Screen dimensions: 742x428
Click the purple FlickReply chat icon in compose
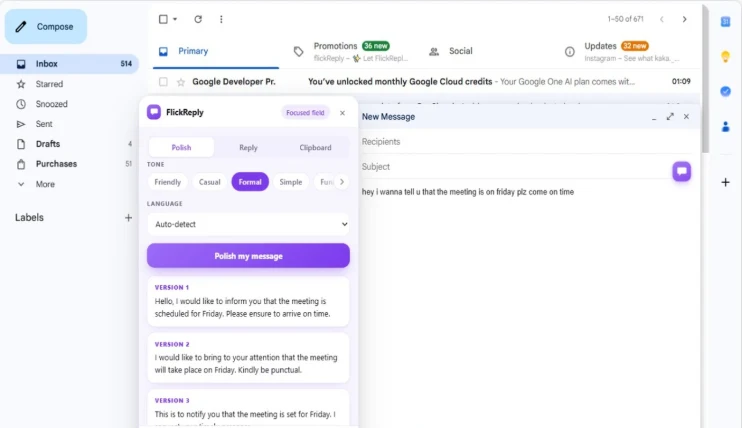pos(681,171)
